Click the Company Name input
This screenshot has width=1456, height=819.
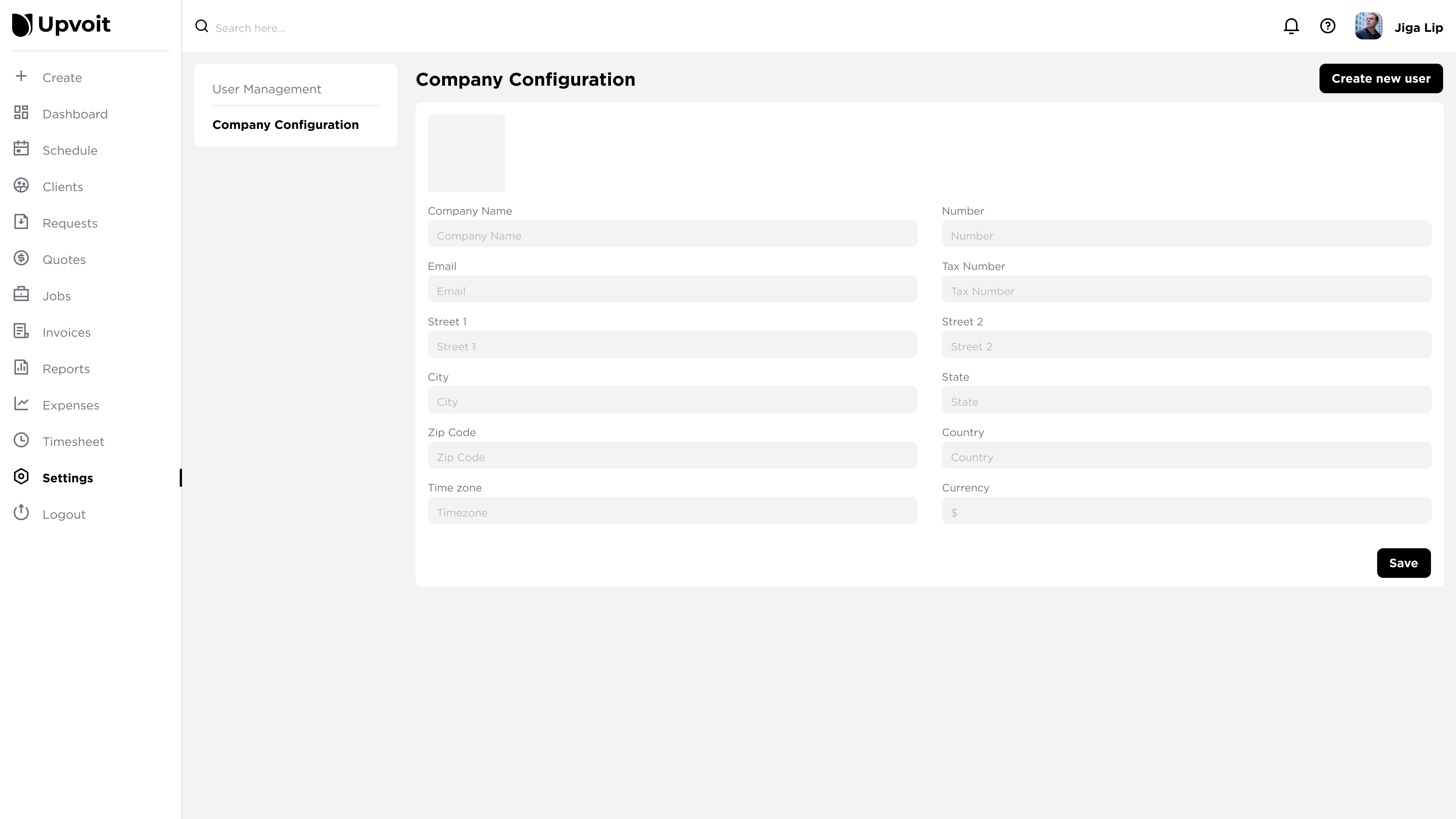tap(673, 233)
